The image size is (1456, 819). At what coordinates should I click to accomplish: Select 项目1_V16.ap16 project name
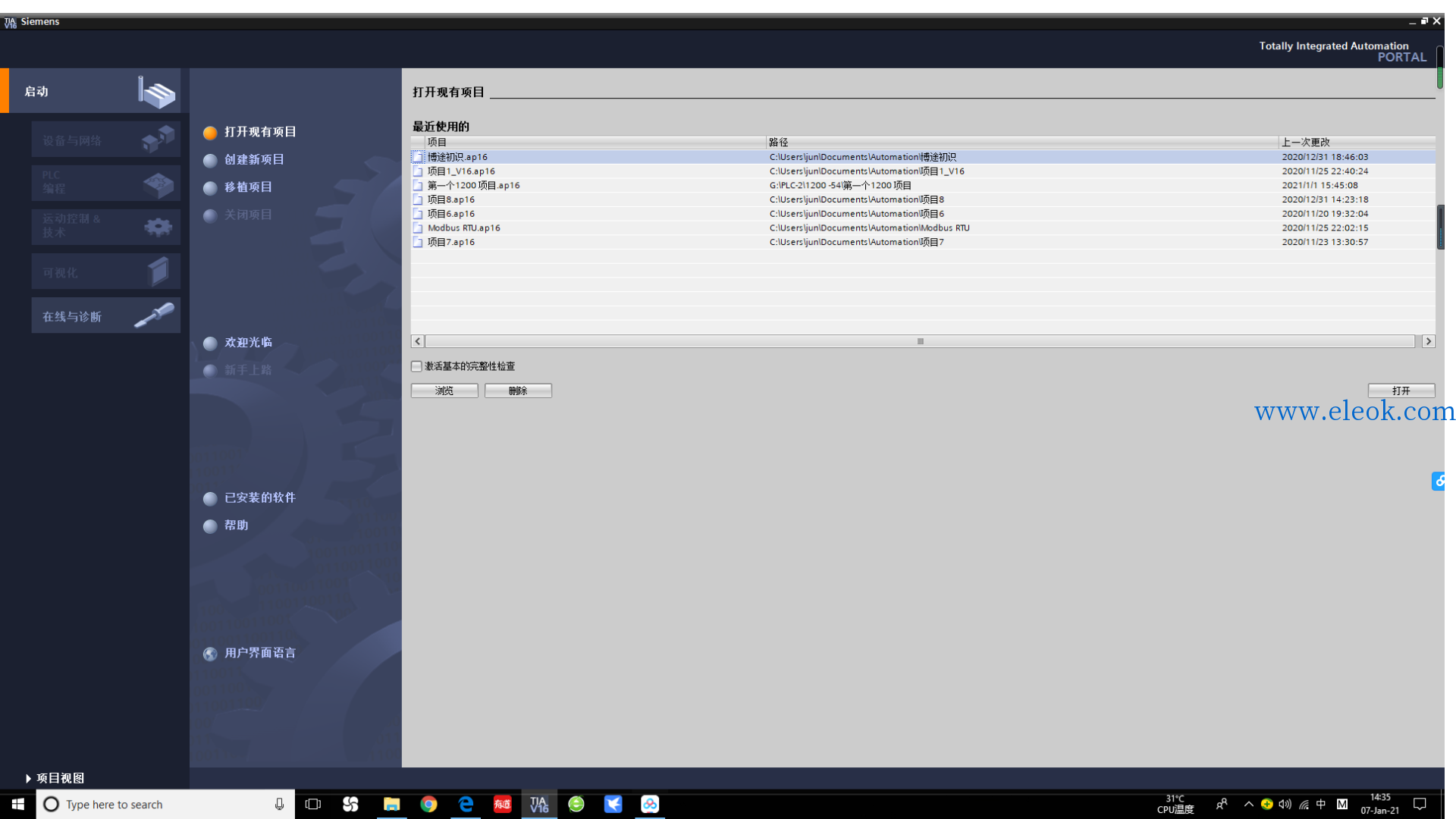click(x=461, y=171)
